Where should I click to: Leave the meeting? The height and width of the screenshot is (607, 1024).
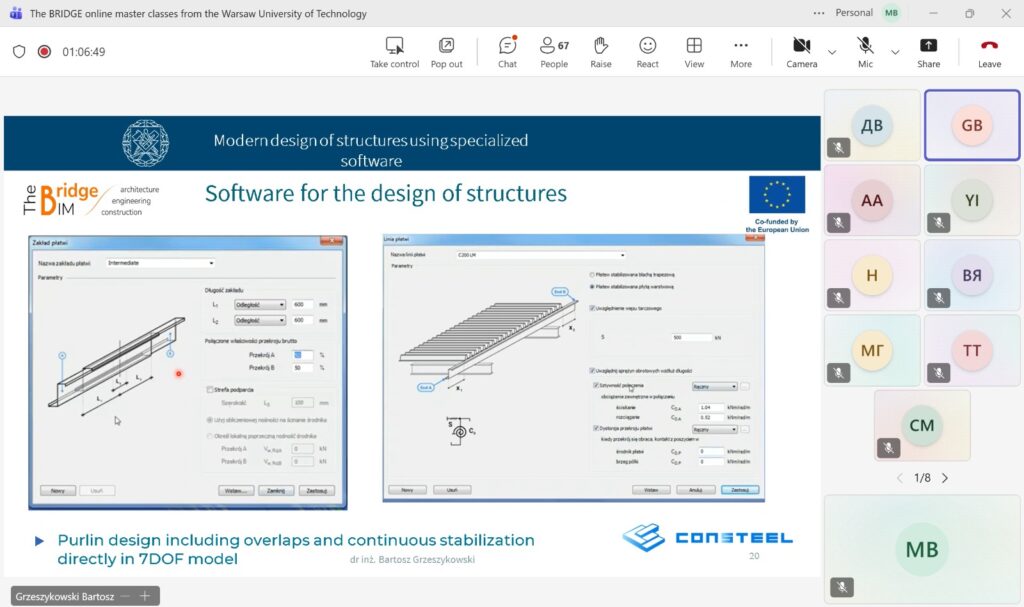989,52
